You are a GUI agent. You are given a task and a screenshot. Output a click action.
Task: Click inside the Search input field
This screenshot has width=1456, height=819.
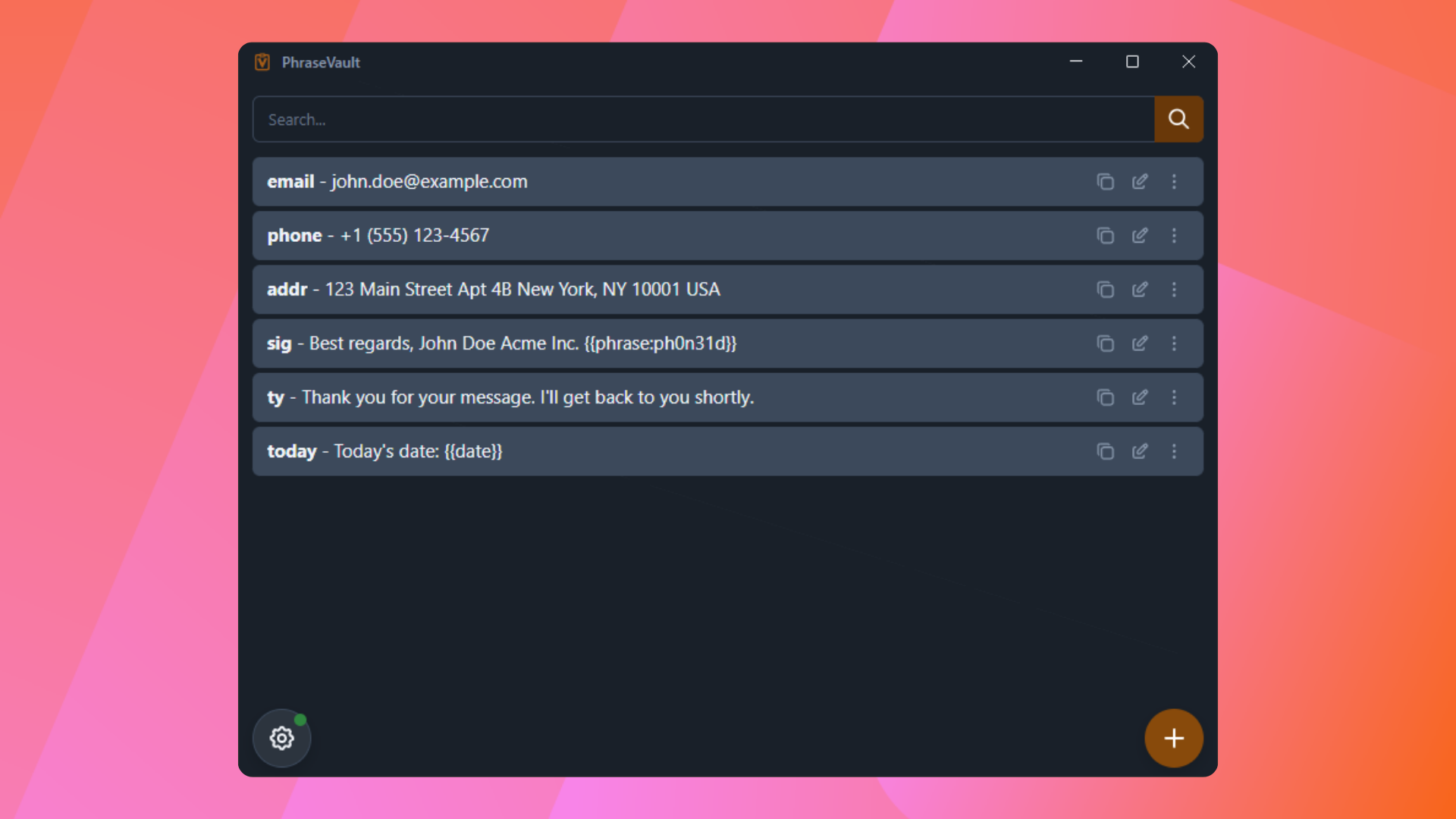point(682,119)
